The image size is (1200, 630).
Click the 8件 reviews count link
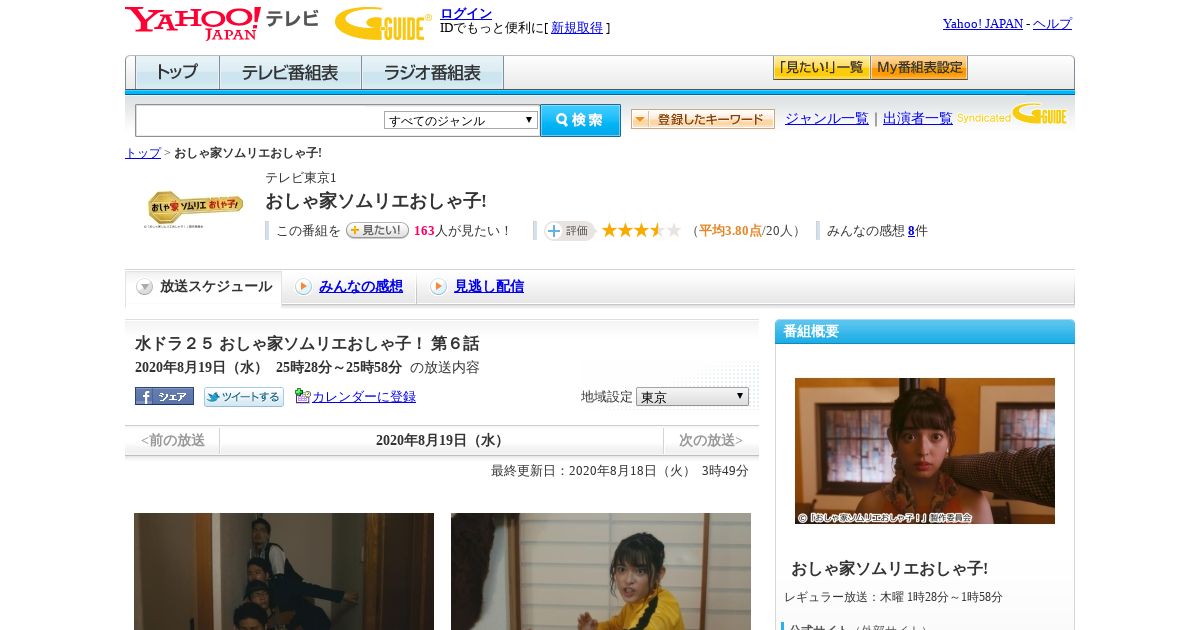click(911, 231)
